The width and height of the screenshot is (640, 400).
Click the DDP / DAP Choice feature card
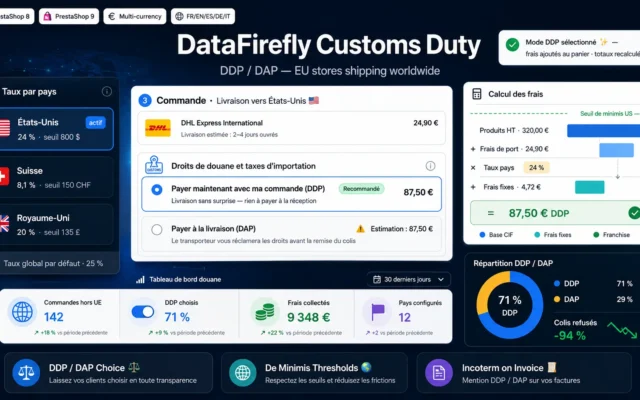(109, 373)
